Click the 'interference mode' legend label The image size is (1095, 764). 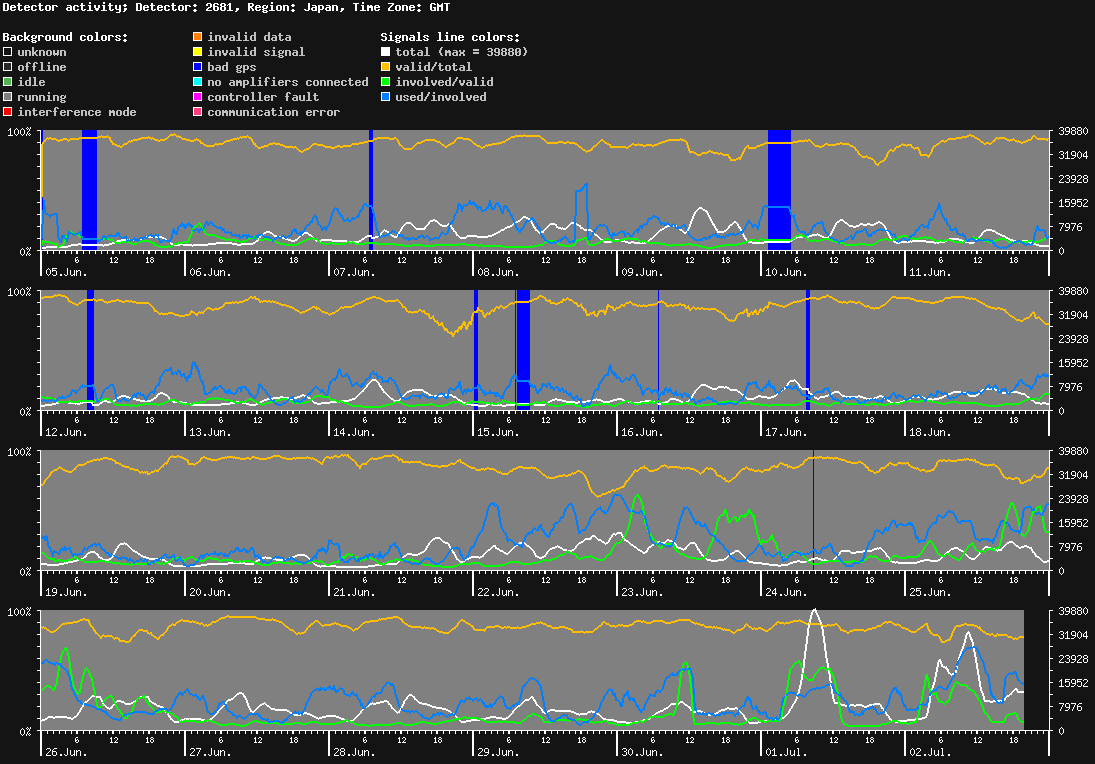click(77, 112)
